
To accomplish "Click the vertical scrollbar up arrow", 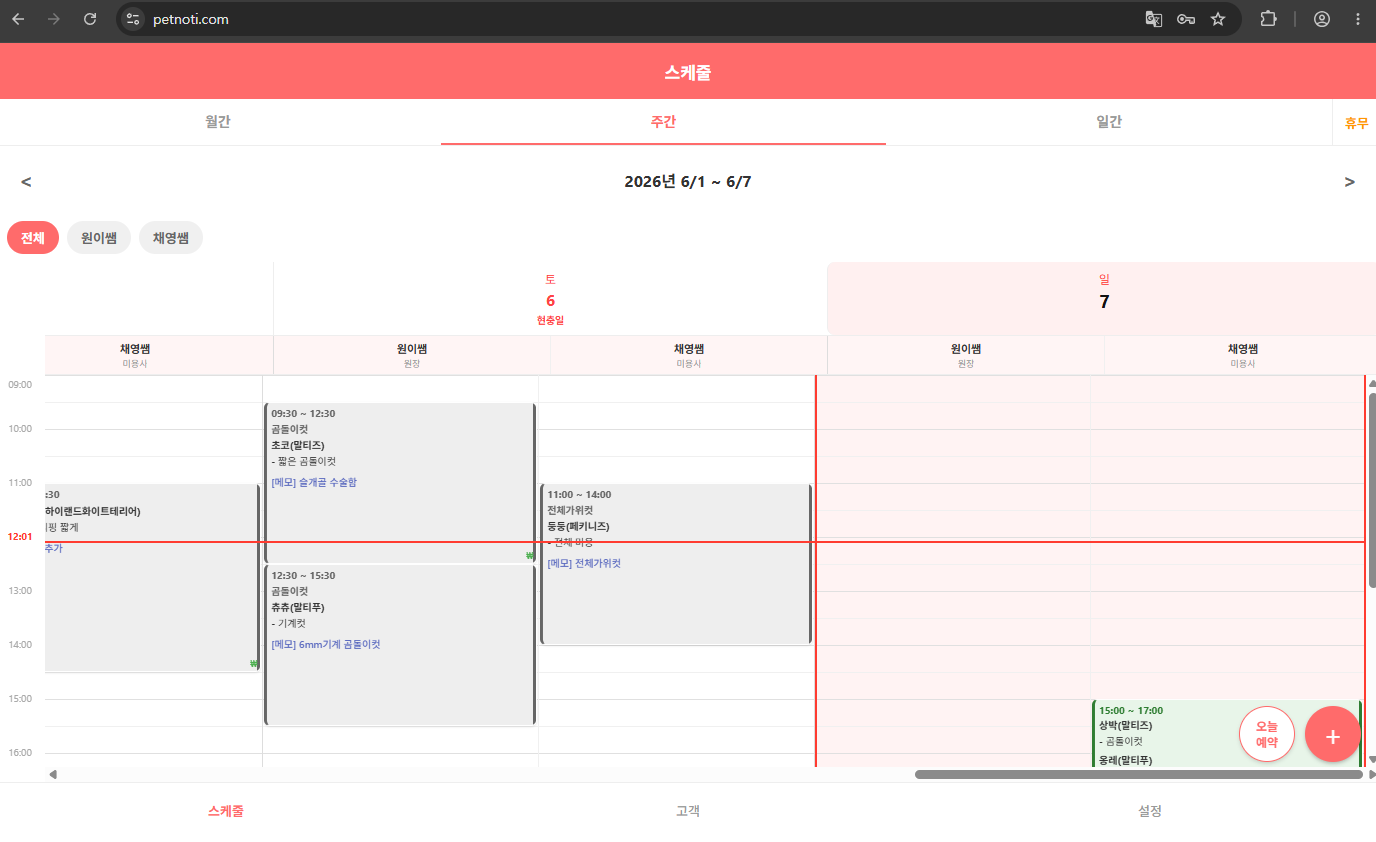I will [x=1372, y=383].
